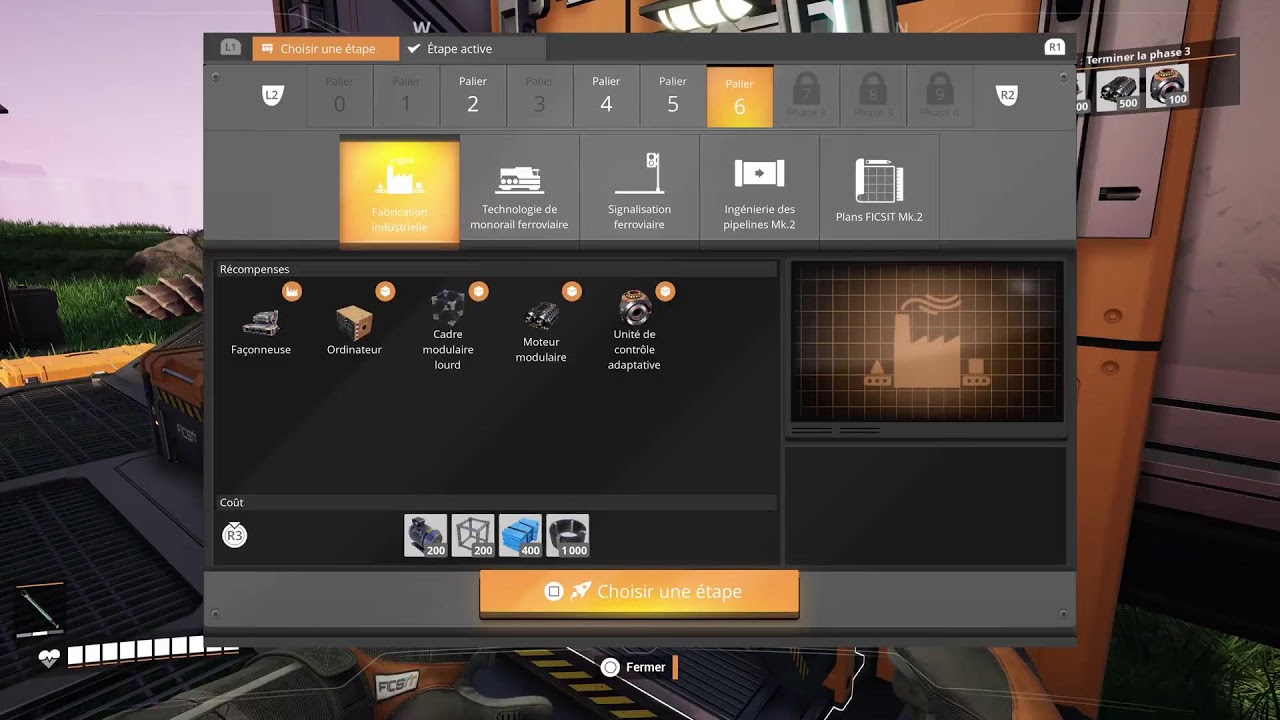Screen dimensions: 1280x720
Task: Click the phase 3 item showing 500
Action: point(1118,91)
